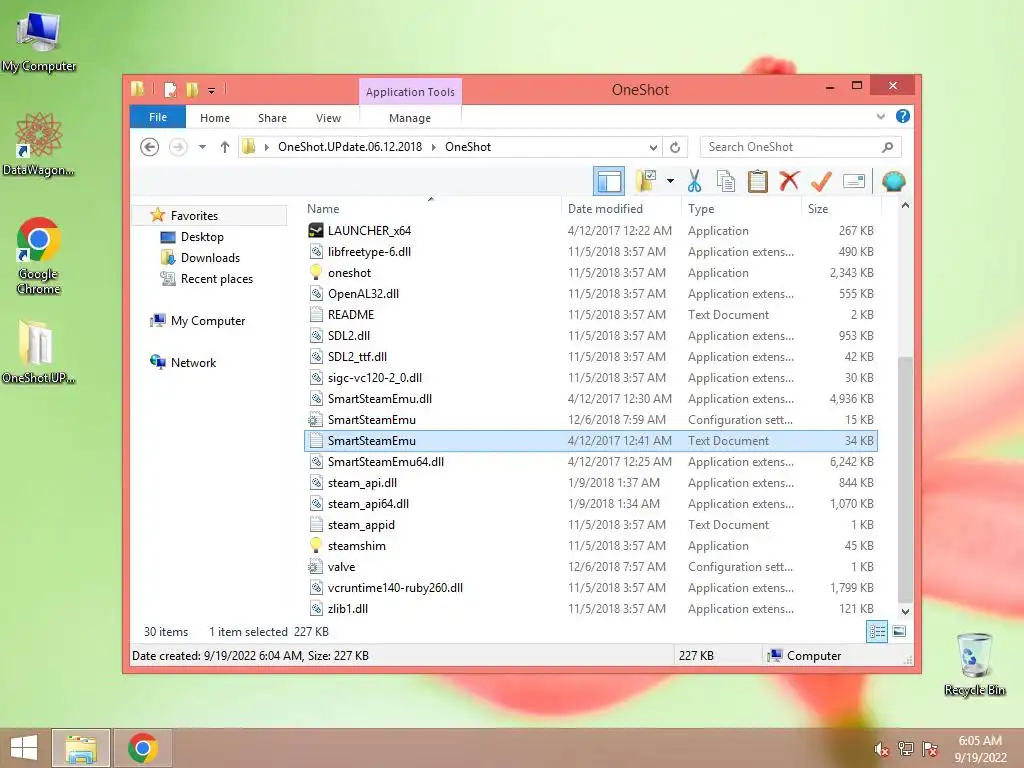Image resolution: width=1024 pixels, height=768 pixels.
Task: Select the steamshim application
Action: click(x=590, y=545)
